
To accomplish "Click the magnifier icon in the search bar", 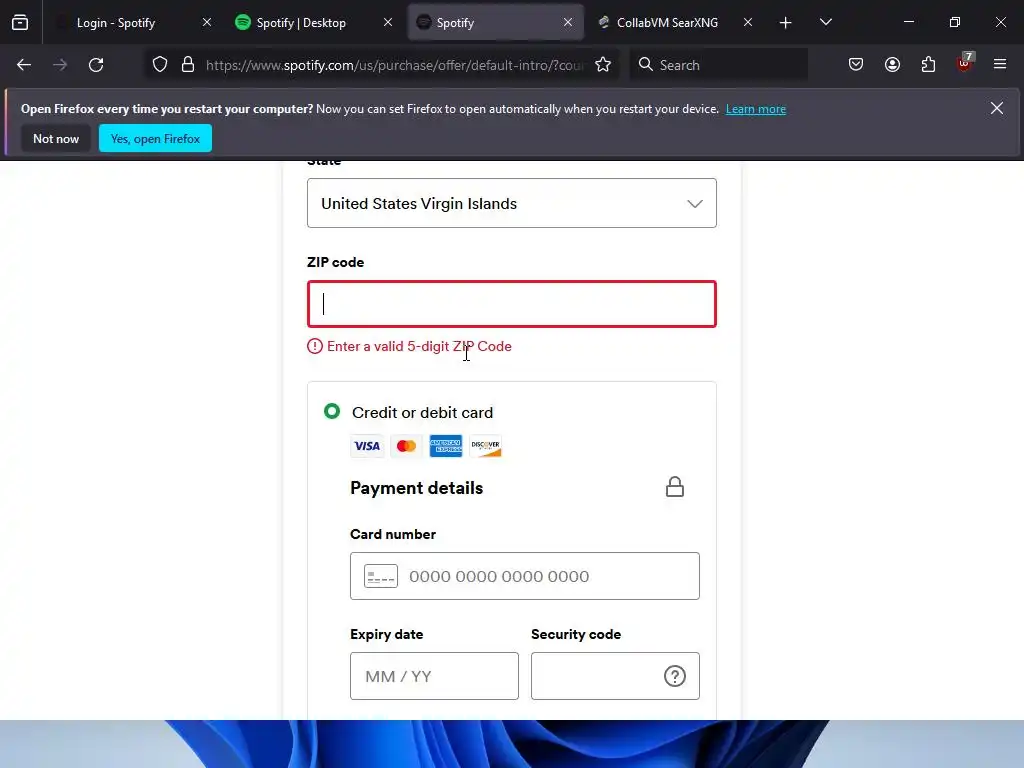I will [645, 64].
